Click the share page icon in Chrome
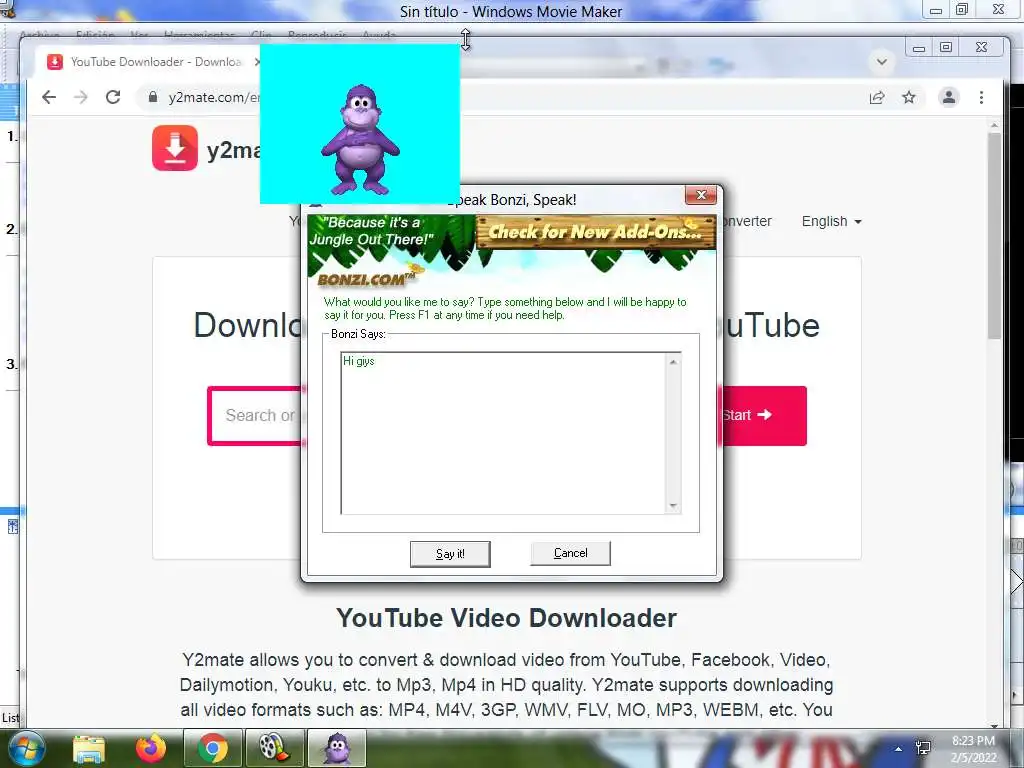Screen dimensions: 1024x768 click(877, 97)
